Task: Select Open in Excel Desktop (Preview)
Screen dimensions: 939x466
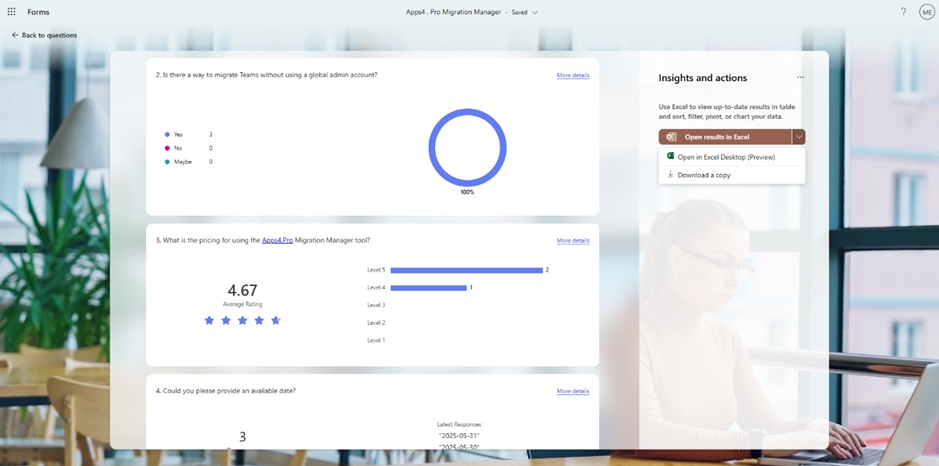Action: pyautogui.click(x=732, y=157)
